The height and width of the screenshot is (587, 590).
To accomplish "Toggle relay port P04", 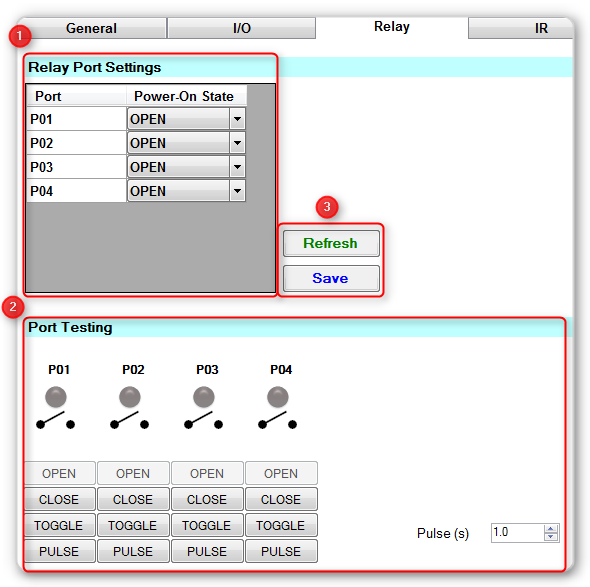I will pyautogui.click(x=281, y=525).
